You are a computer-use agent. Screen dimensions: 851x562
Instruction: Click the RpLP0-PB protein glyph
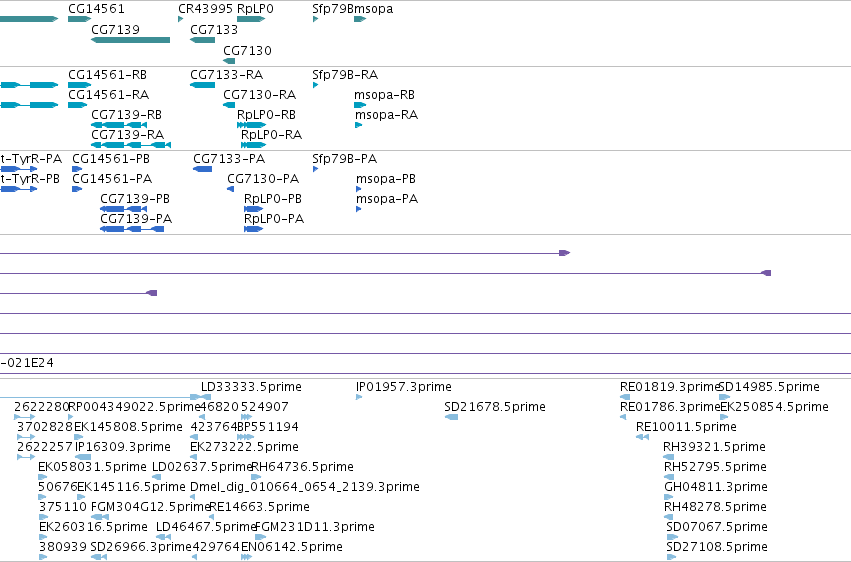(253, 209)
